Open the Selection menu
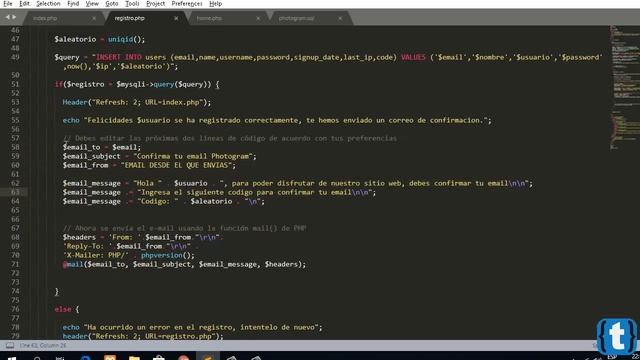 [48, 4]
